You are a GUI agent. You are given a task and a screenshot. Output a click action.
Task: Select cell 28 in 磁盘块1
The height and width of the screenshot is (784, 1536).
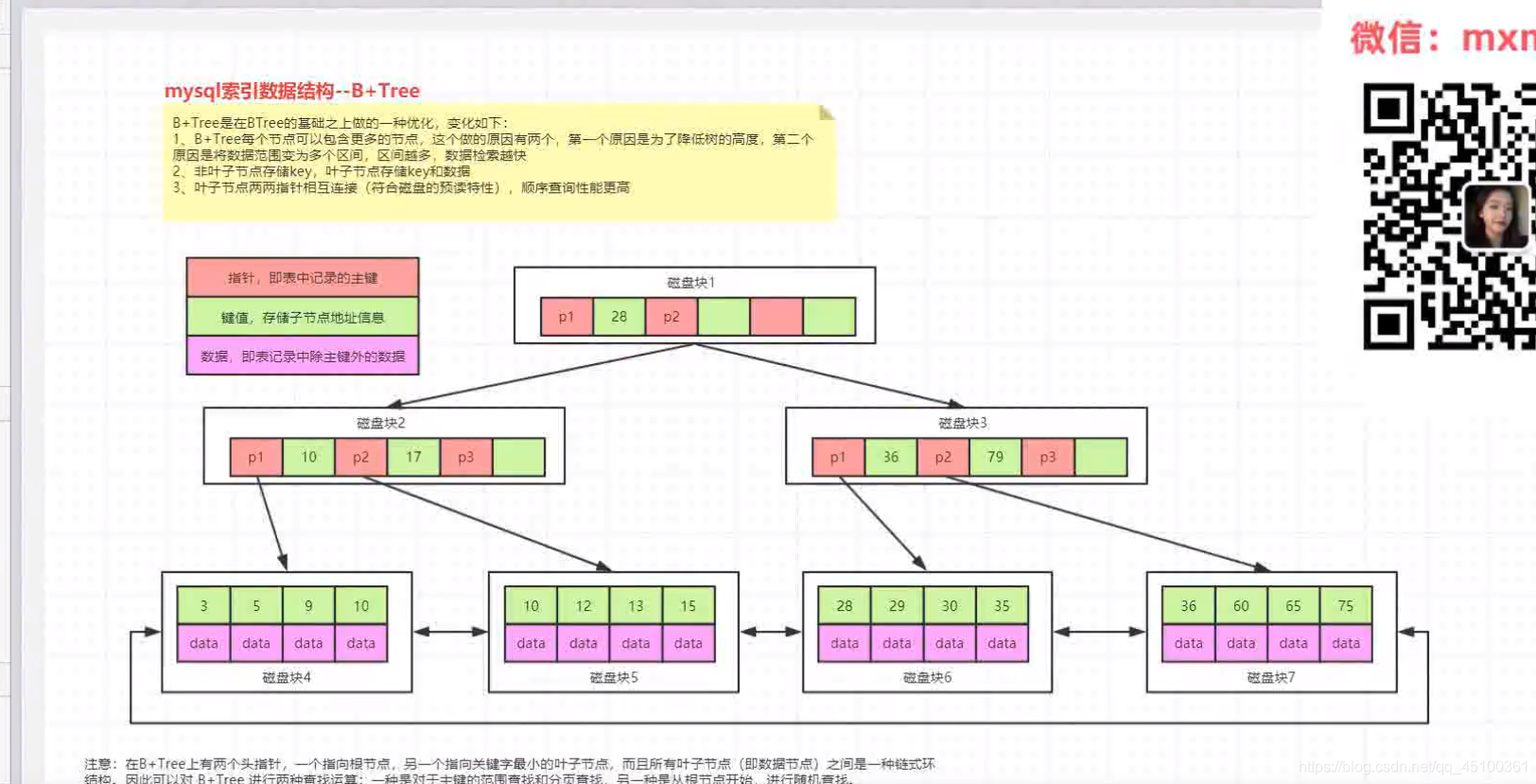point(619,317)
